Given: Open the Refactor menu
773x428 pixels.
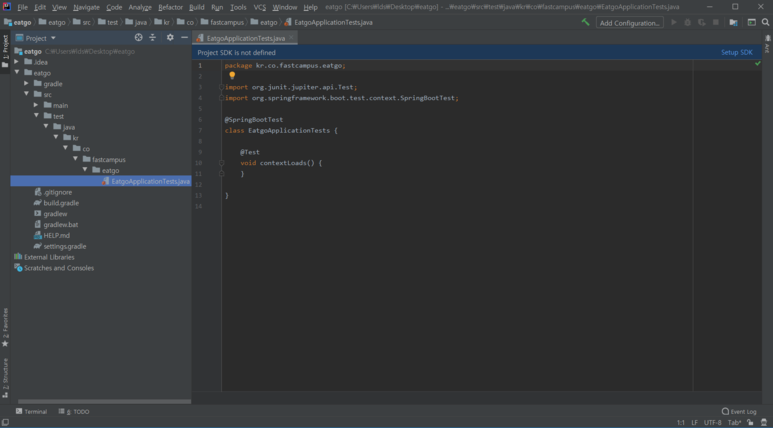Looking at the screenshot, I should pos(170,7).
